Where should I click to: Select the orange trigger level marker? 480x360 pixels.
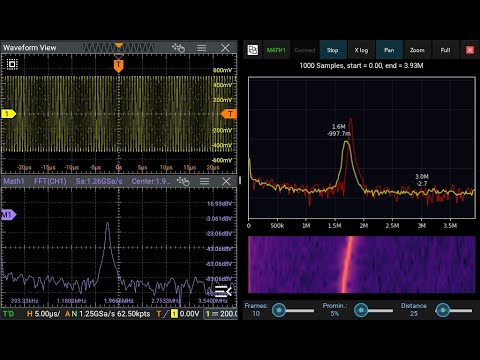(229, 114)
